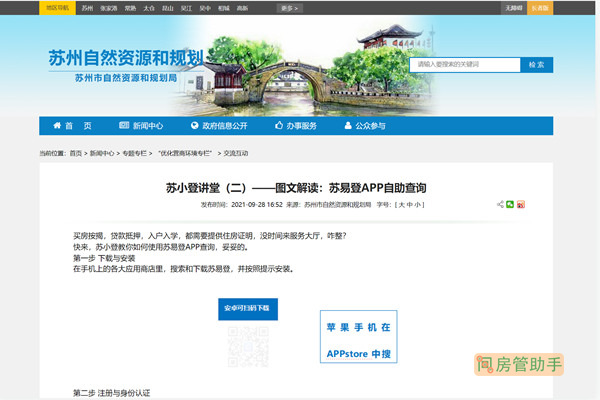Share article via red Weibo icon
Image resolution: width=600 pixels, height=400 pixels.
(521, 204)
